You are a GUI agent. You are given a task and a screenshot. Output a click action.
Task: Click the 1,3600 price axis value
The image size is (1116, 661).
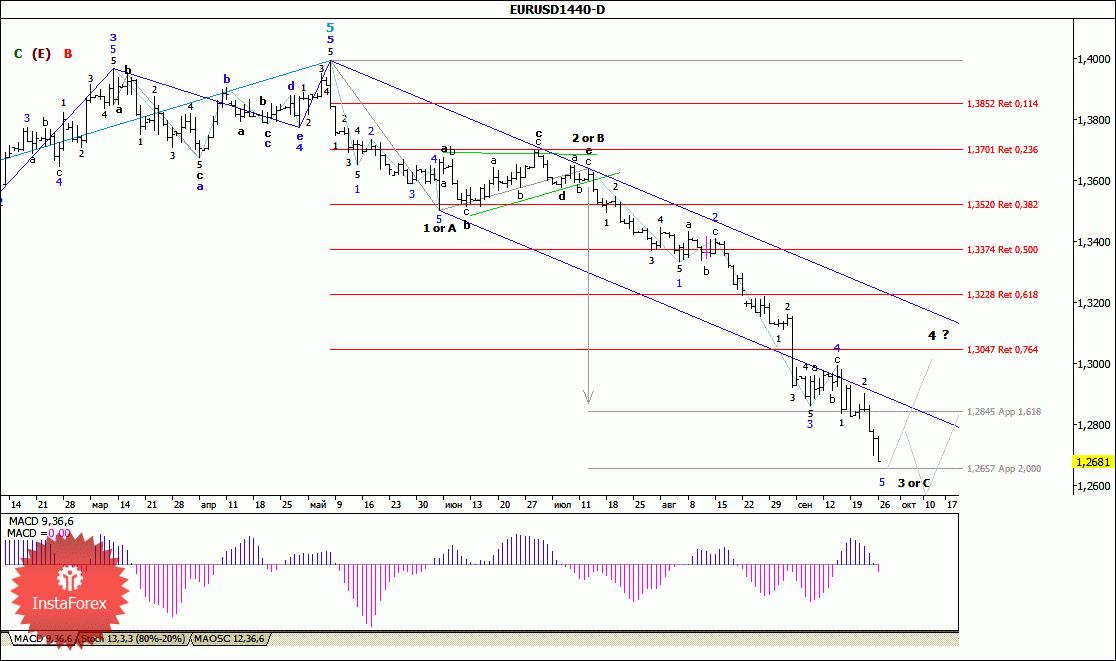tap(1094, 181)
